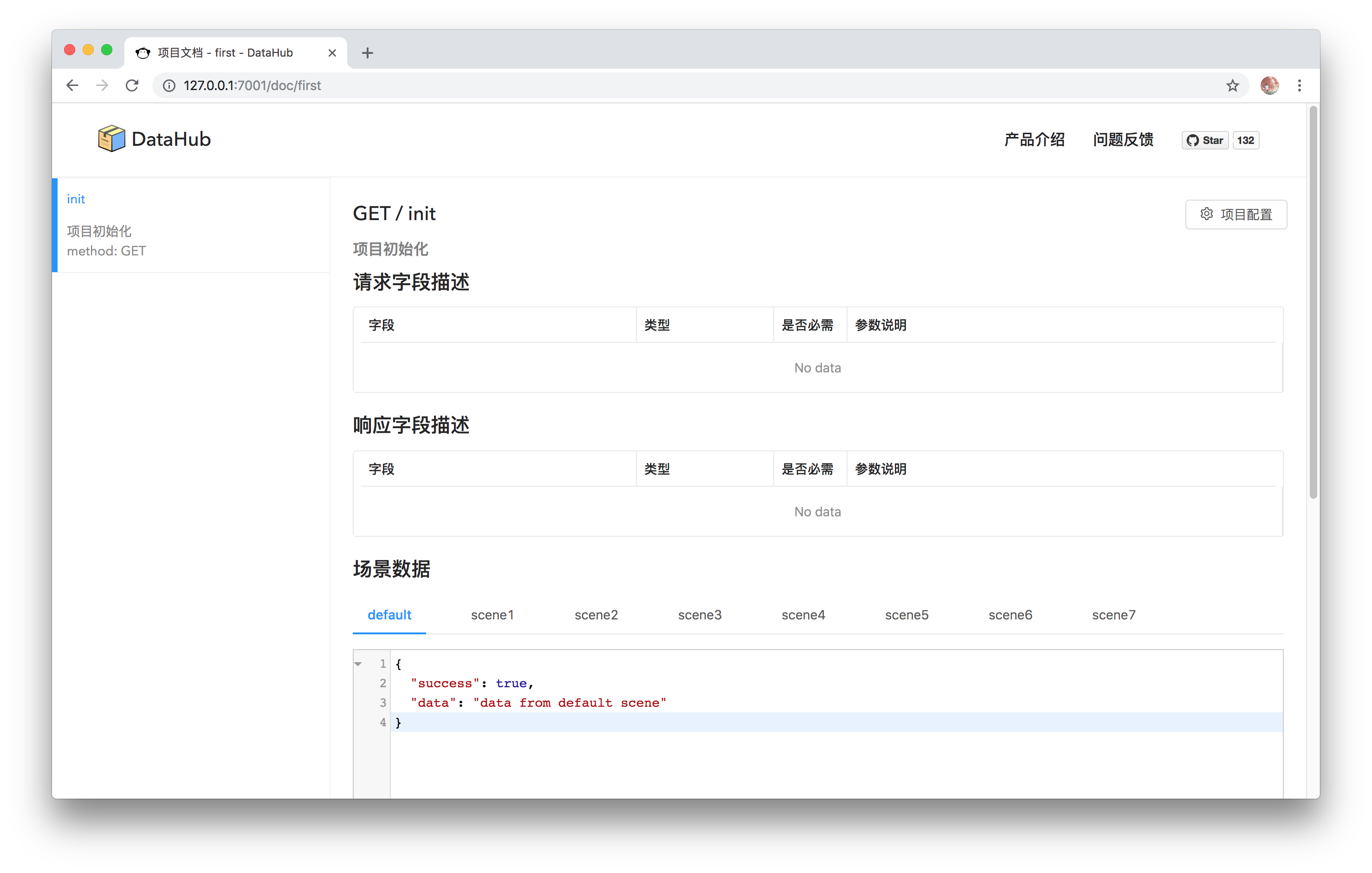This screenshot has width=1372, height=873.
Task: Click the DataHub box logo icon
Action: (111, 138)
